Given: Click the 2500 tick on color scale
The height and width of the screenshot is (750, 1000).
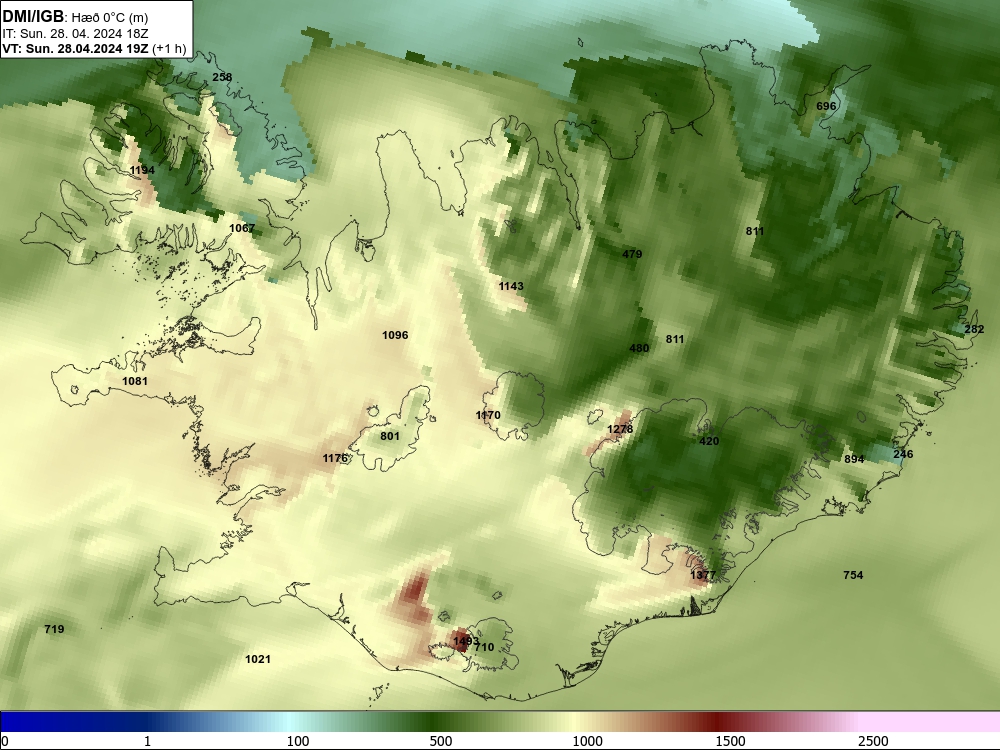Looking at the screenshot, I should [x=873, y=741].
